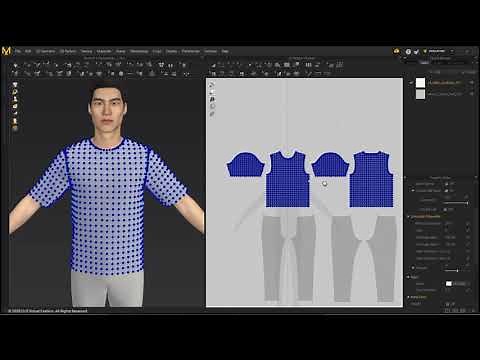The image size is (480, 360).
Task: Click the second icon in 3D window's side toolbar
Action: pyautogui.click(x=15, y=92)
